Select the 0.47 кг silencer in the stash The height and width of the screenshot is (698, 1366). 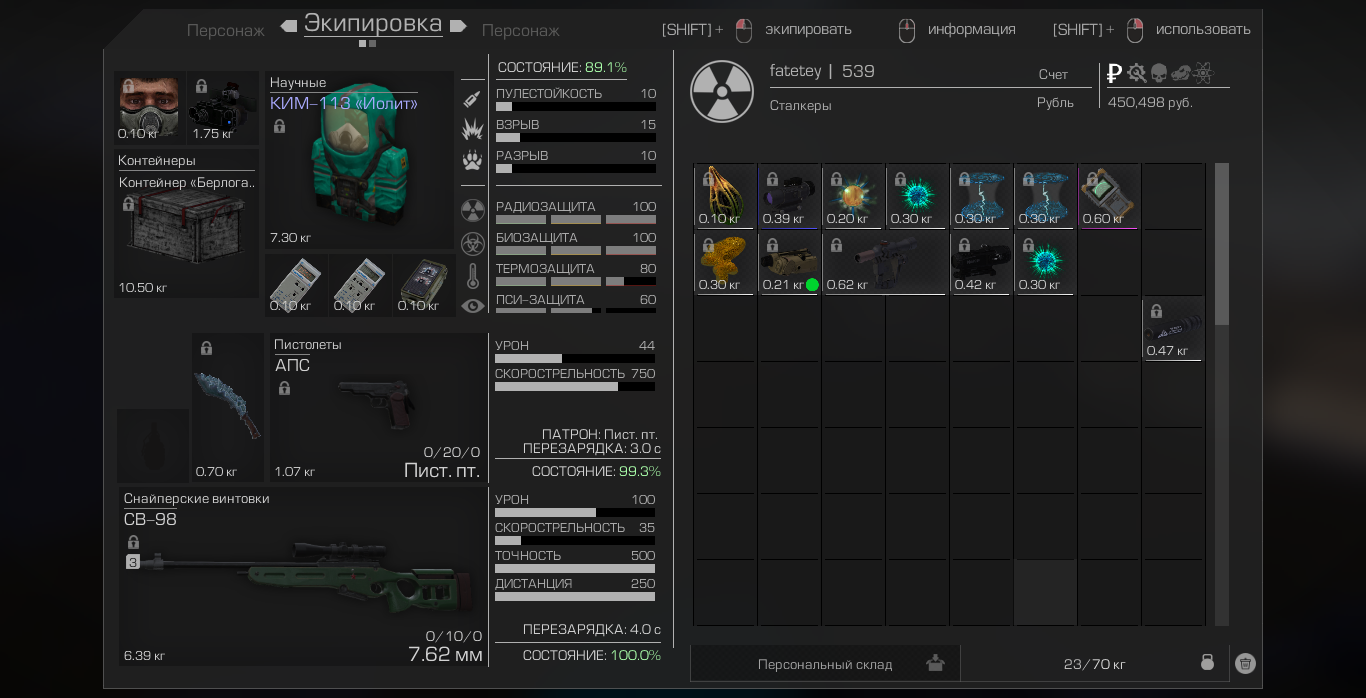pyautogui.click(x=1173, y=329)
